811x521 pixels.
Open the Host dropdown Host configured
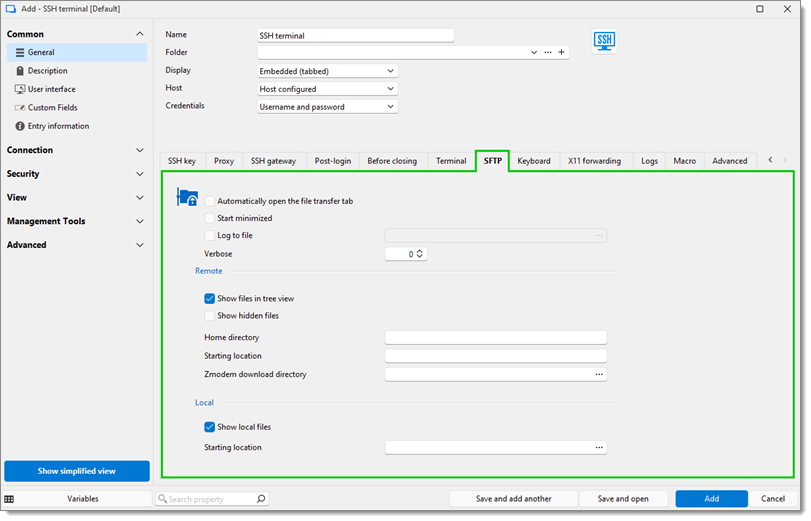[x=327, y=89]
